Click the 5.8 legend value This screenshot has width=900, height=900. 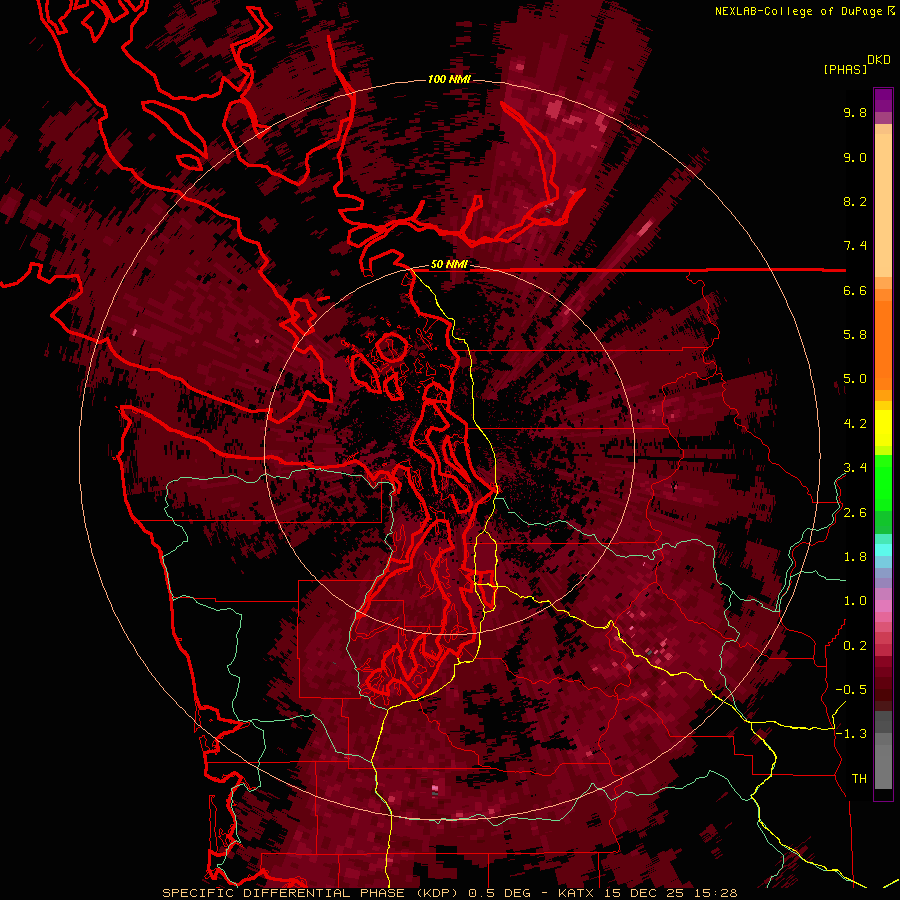coord(855,335)
